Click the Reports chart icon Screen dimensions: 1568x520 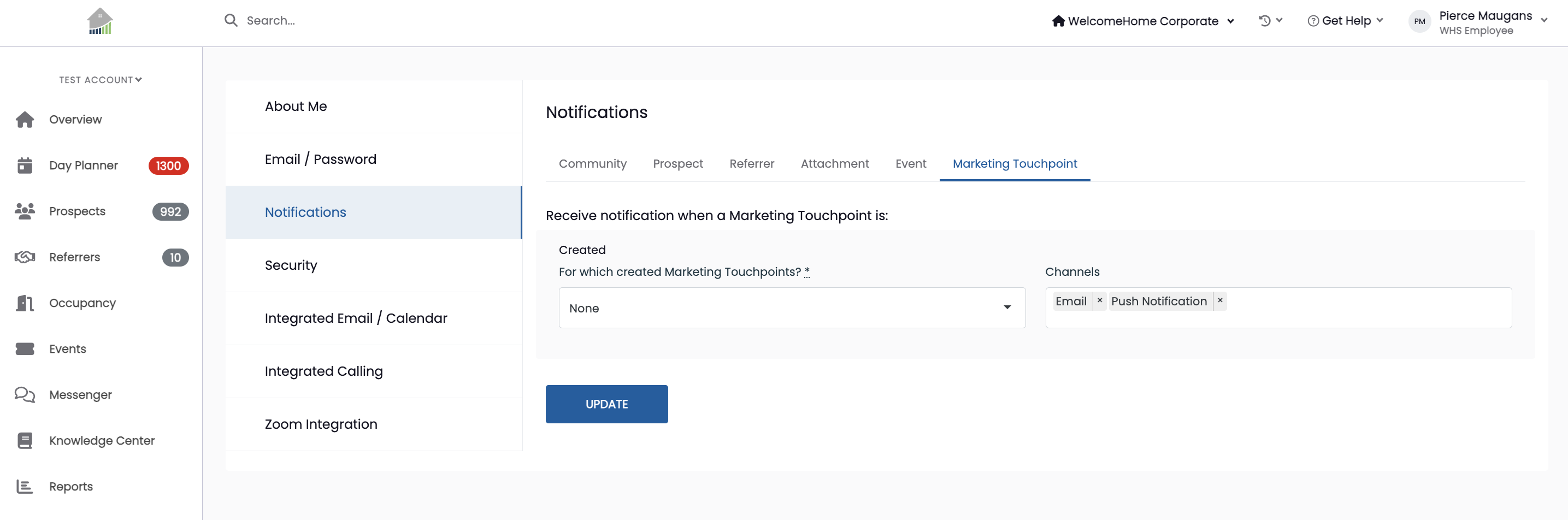pyautogui.click(x=25, y=487)
